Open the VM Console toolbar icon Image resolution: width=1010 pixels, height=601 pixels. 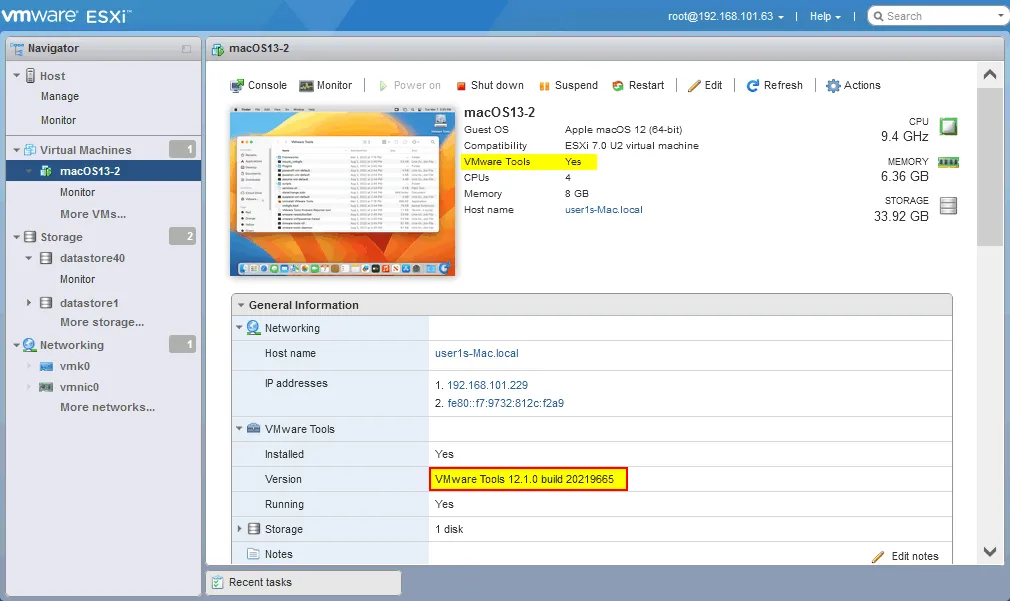[x=238, y=86]
